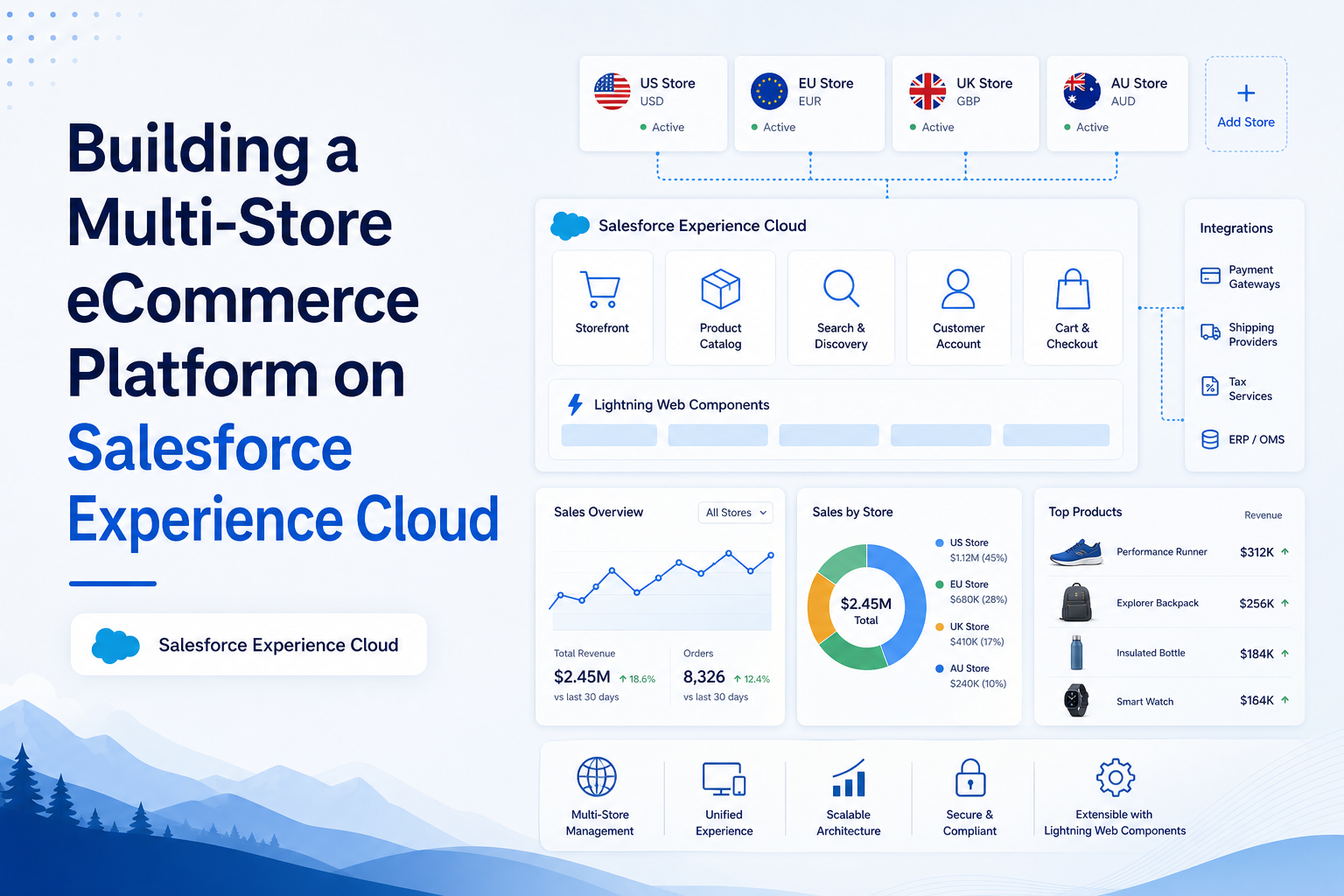Click the cloud logo beside the Salesforce Experience Cloud panel title
Viewport: 1344px width, 896px height.
point(570,226)
